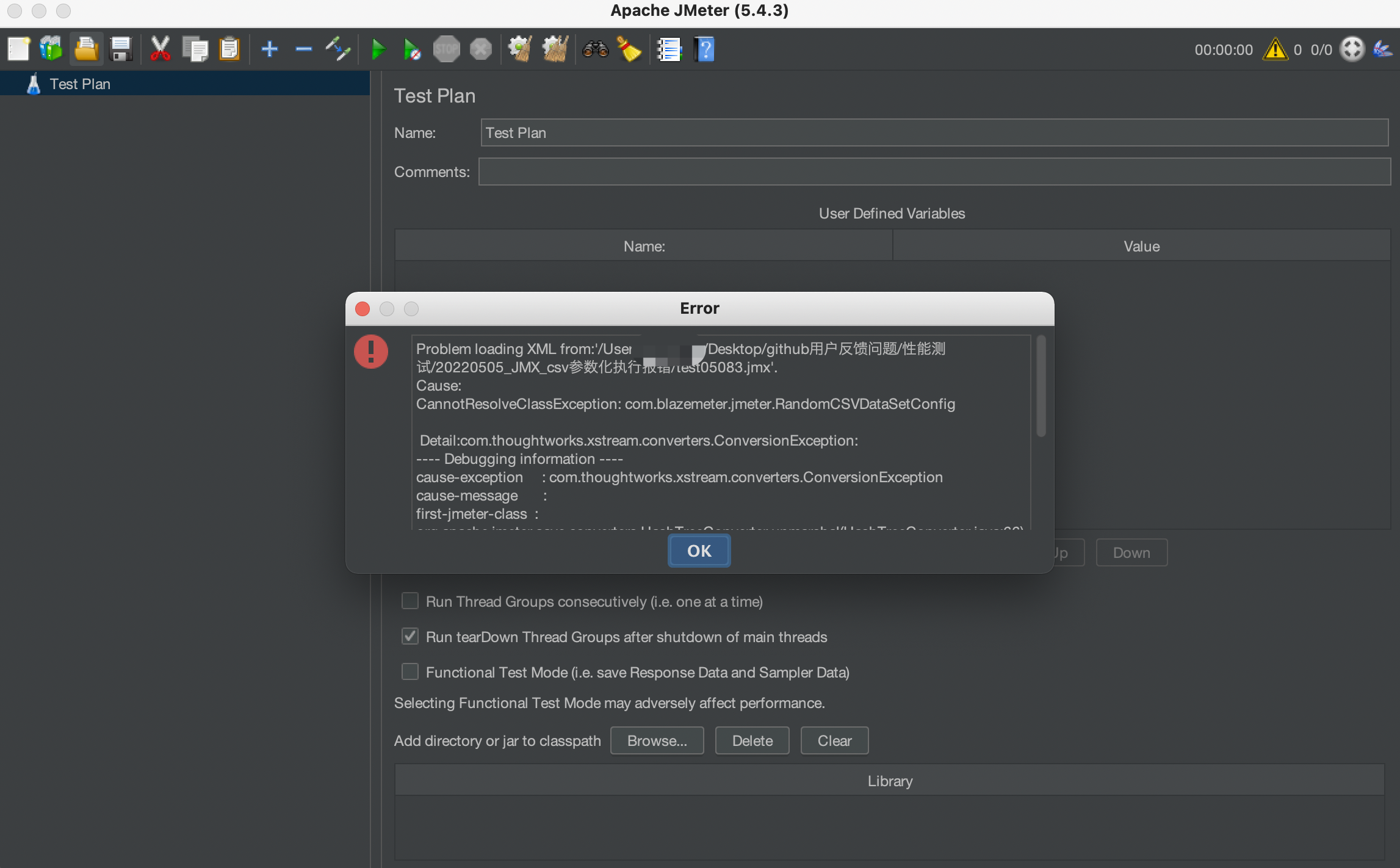Open Search with the binoculars icon

596,49
